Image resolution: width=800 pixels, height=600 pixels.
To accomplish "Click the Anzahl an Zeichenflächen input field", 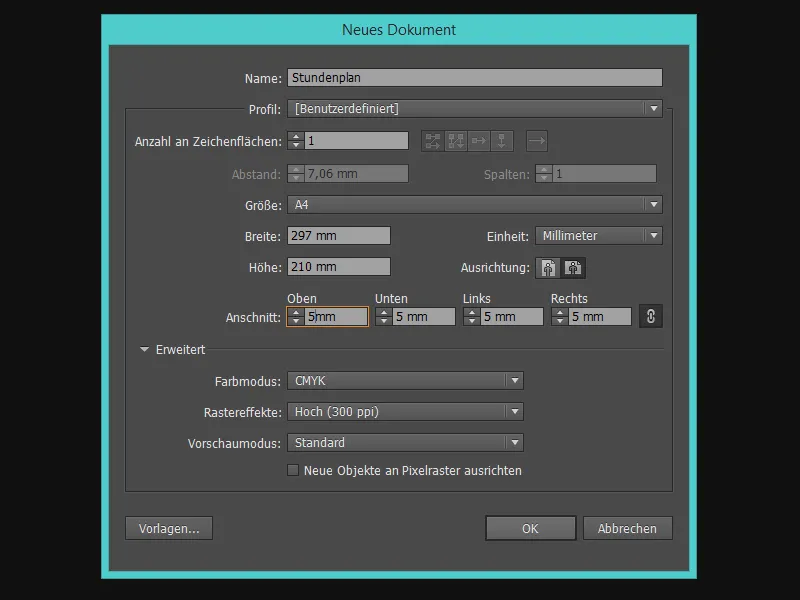I will pyautogui.click(x=356, y=141).
